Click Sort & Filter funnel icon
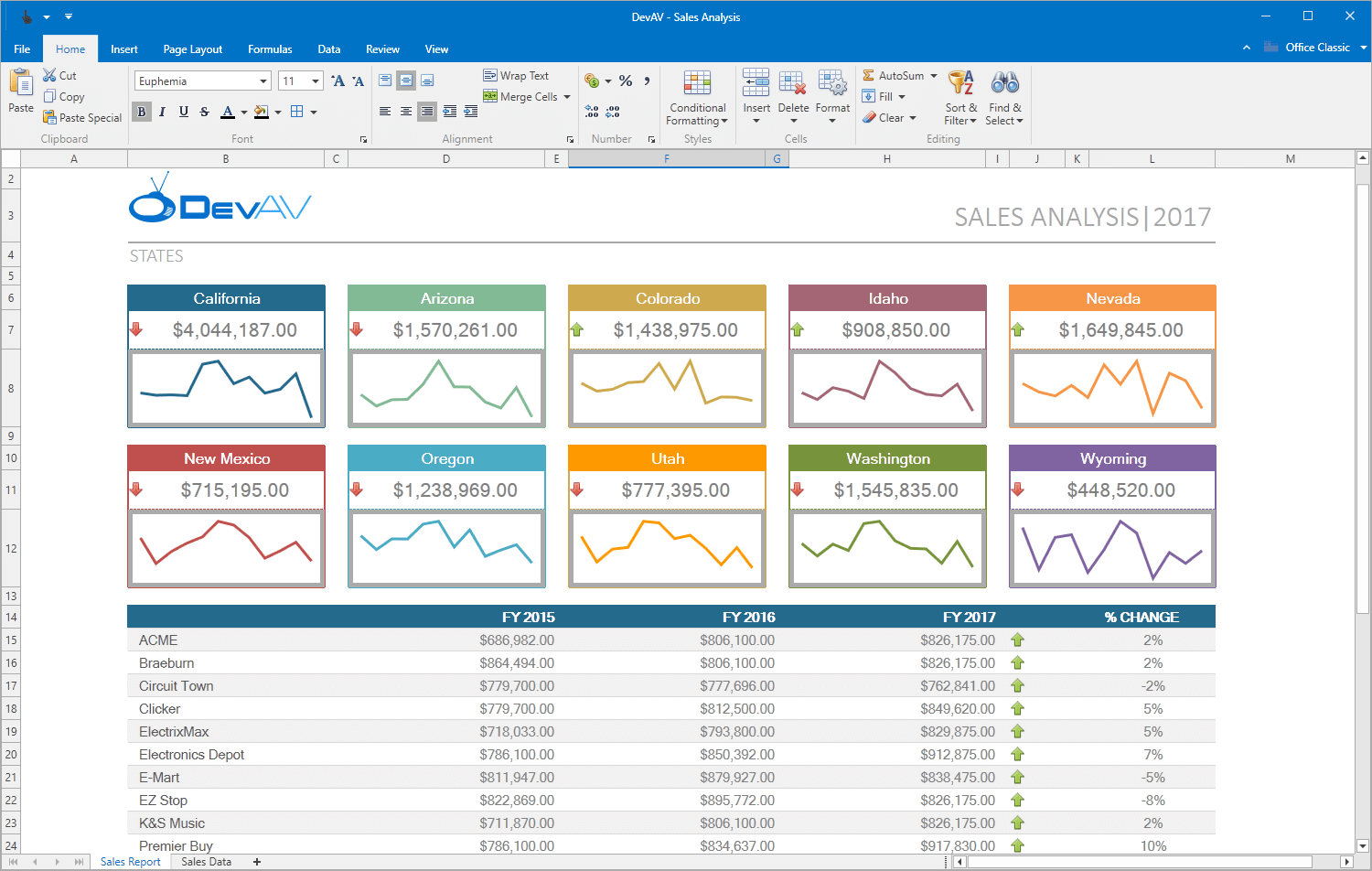The height and width of the screenshot is (871, 1372). coord(960,84)
